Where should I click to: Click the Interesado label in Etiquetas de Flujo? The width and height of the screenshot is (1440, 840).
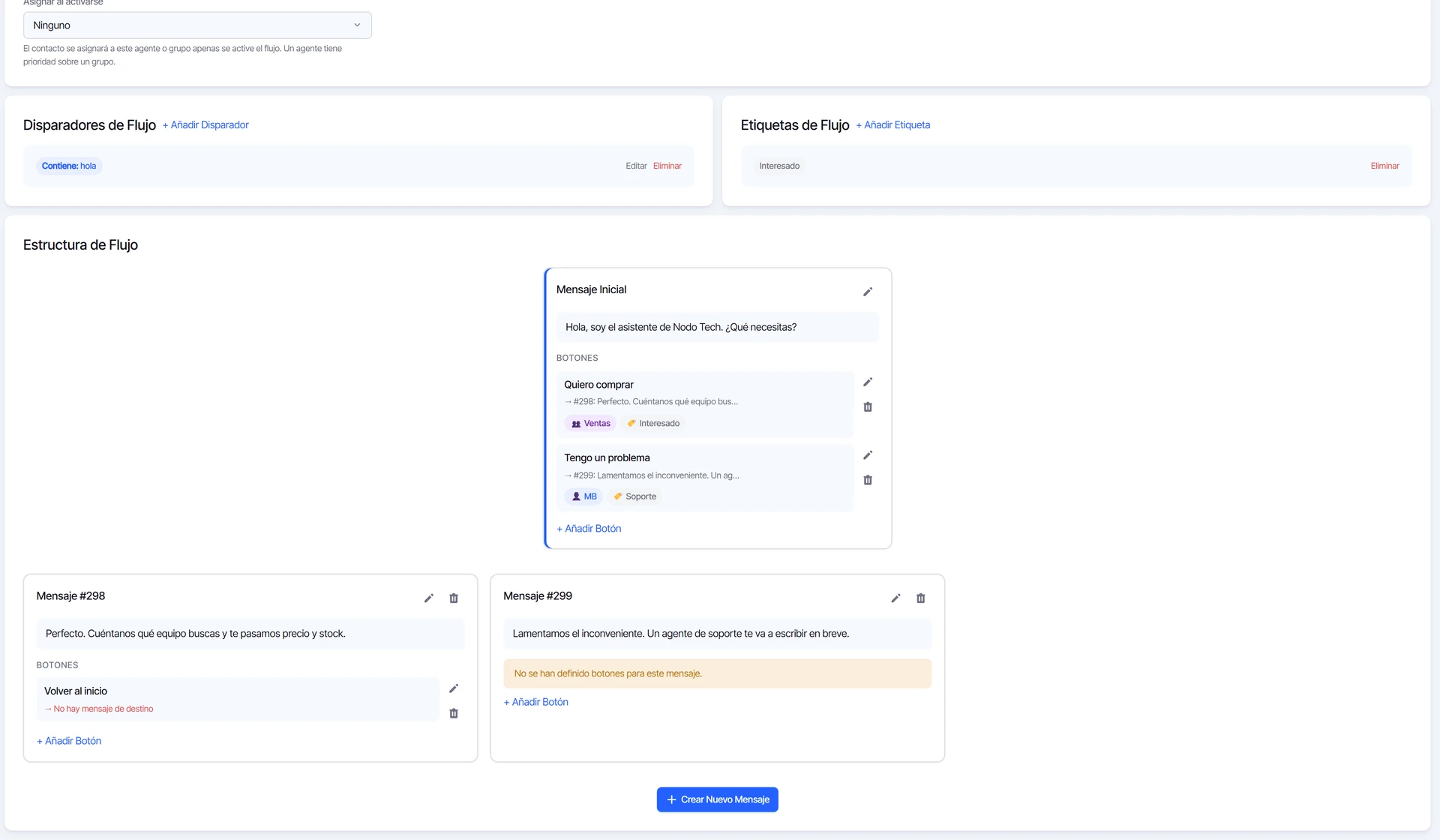click(779, 166)
